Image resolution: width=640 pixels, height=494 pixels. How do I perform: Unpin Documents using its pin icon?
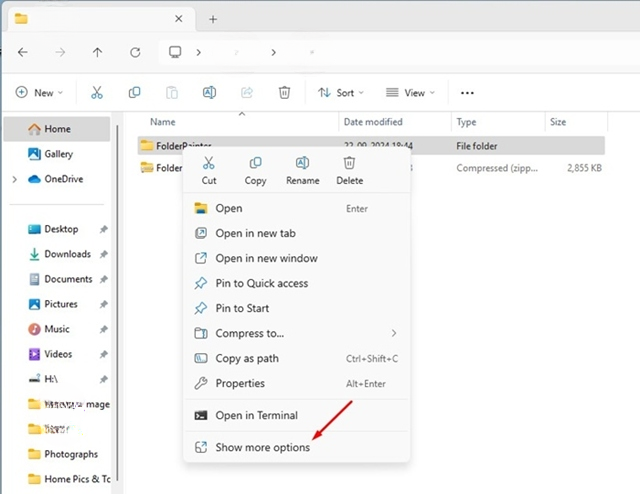(x=104, y=279)
